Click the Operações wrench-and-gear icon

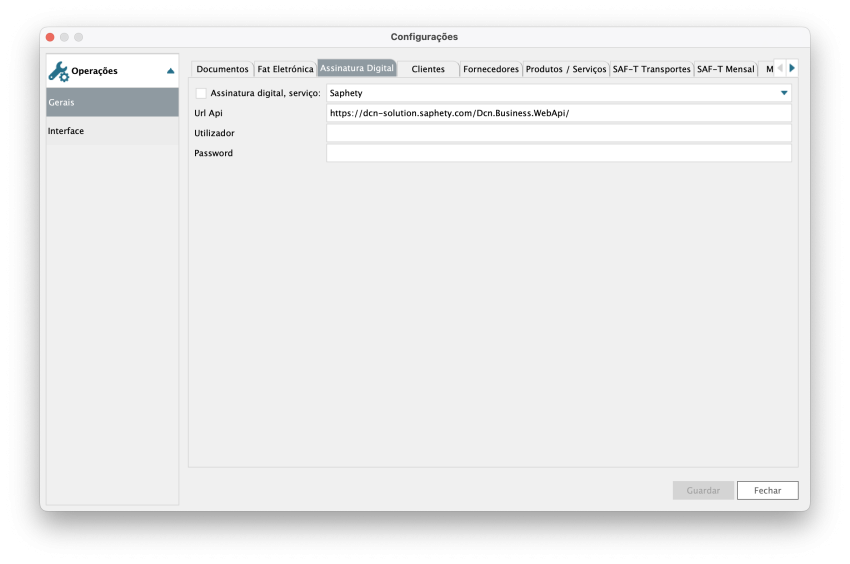[x=58, y=71]
